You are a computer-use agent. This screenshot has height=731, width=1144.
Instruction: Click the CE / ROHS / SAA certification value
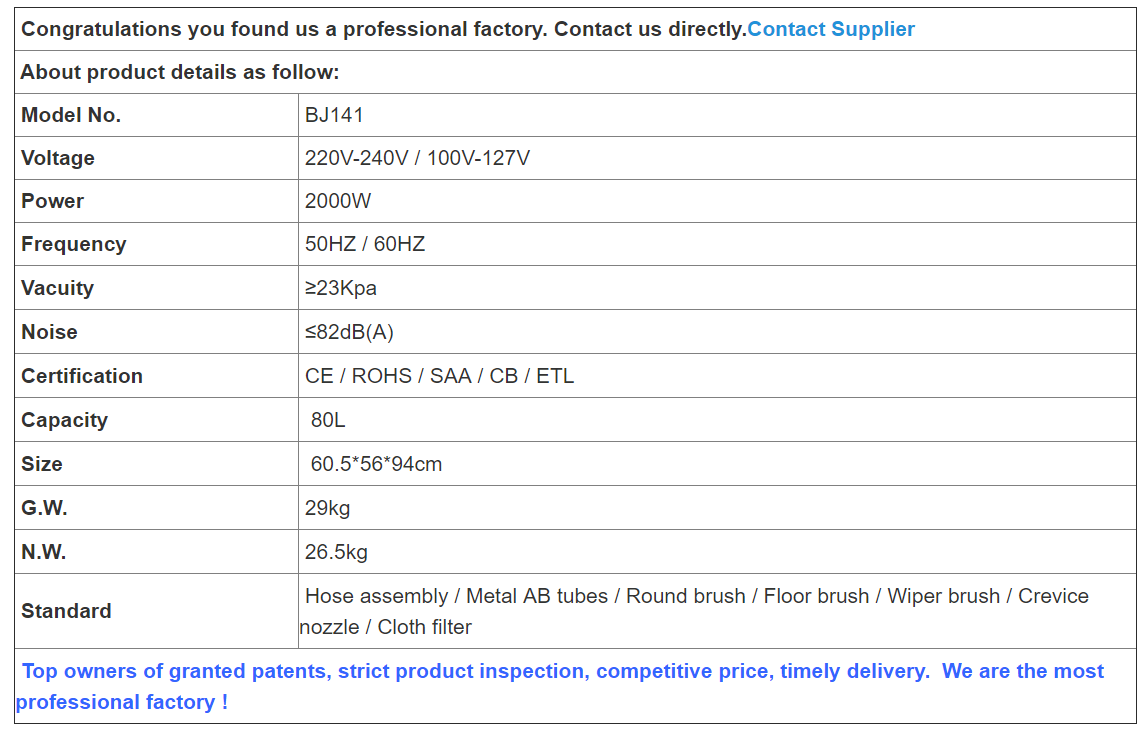pyautogui.click(x=439, y=376)
